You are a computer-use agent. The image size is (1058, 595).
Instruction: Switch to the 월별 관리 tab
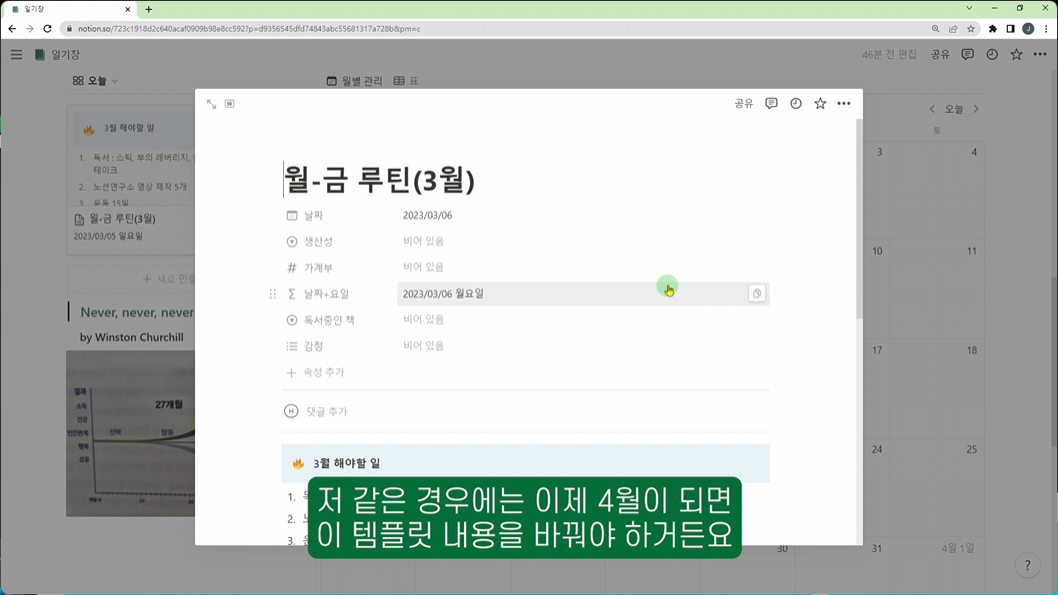(355, 81)
